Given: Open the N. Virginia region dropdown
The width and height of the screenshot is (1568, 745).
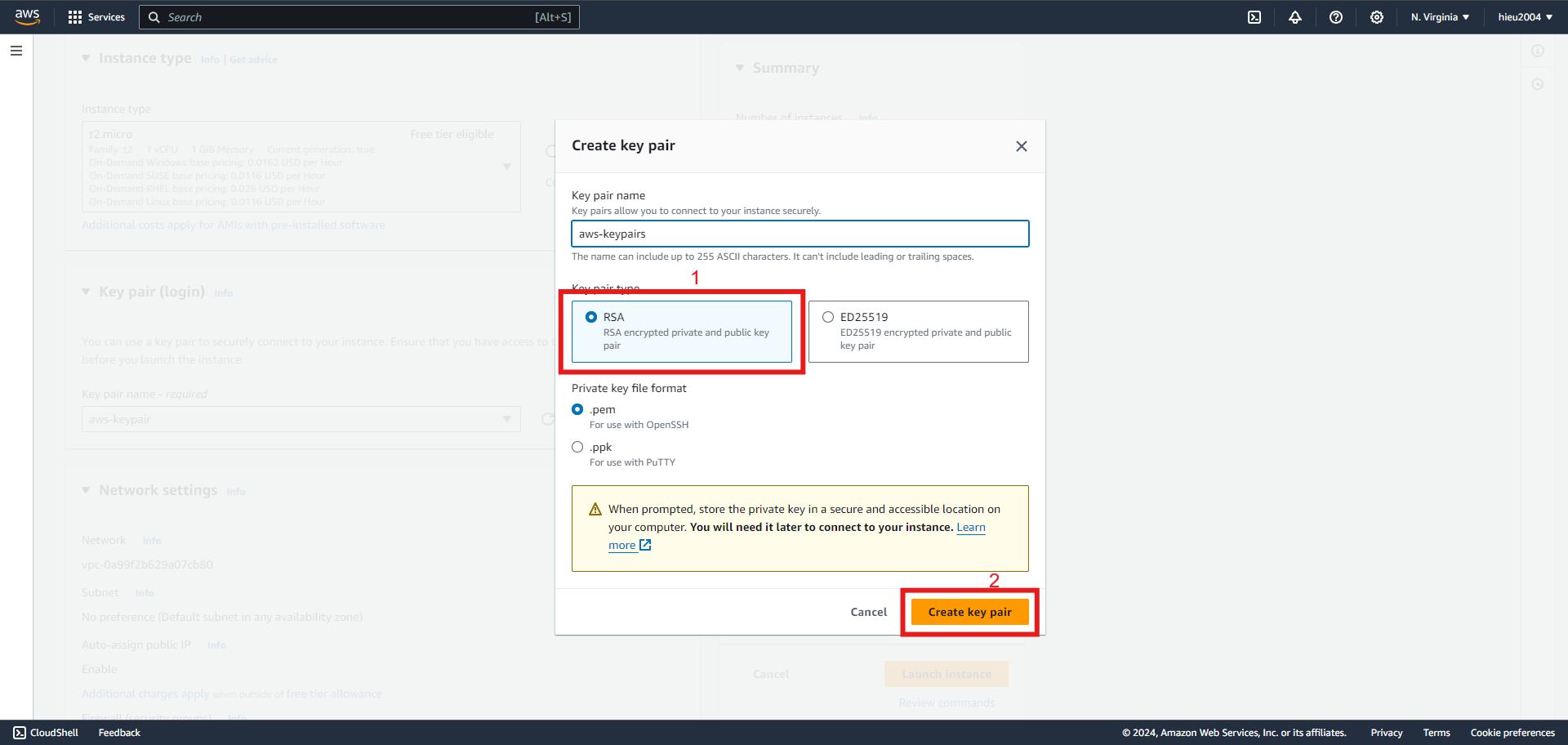Looking at the screenshot, I should coord(1440,17).
